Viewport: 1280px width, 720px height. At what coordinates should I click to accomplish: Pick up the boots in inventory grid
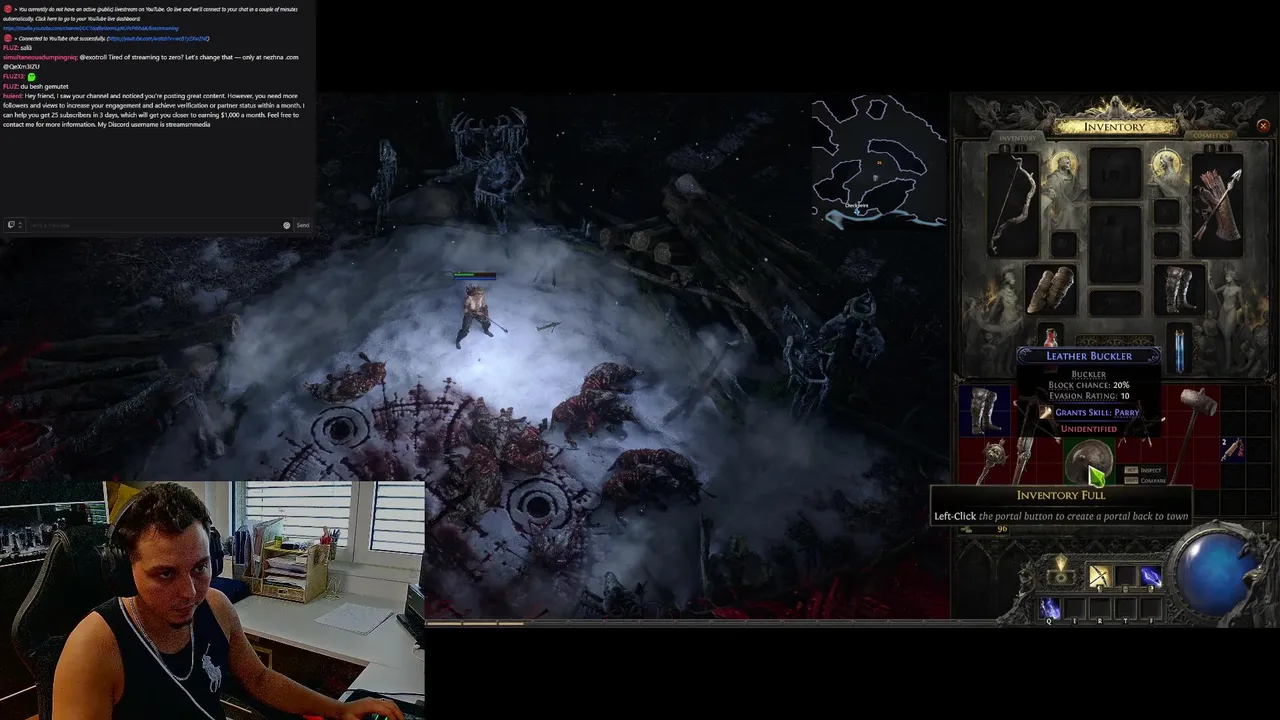pos(984,411)
